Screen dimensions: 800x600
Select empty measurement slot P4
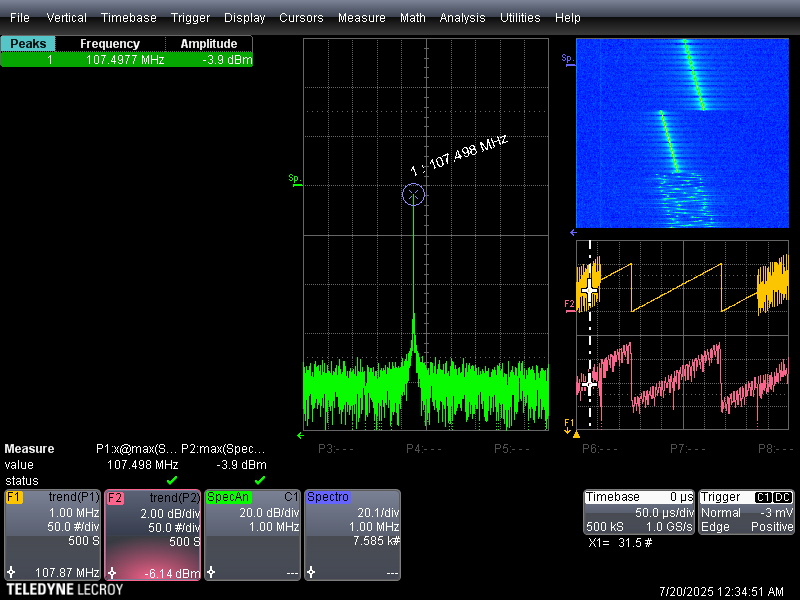tap(423, 449)
